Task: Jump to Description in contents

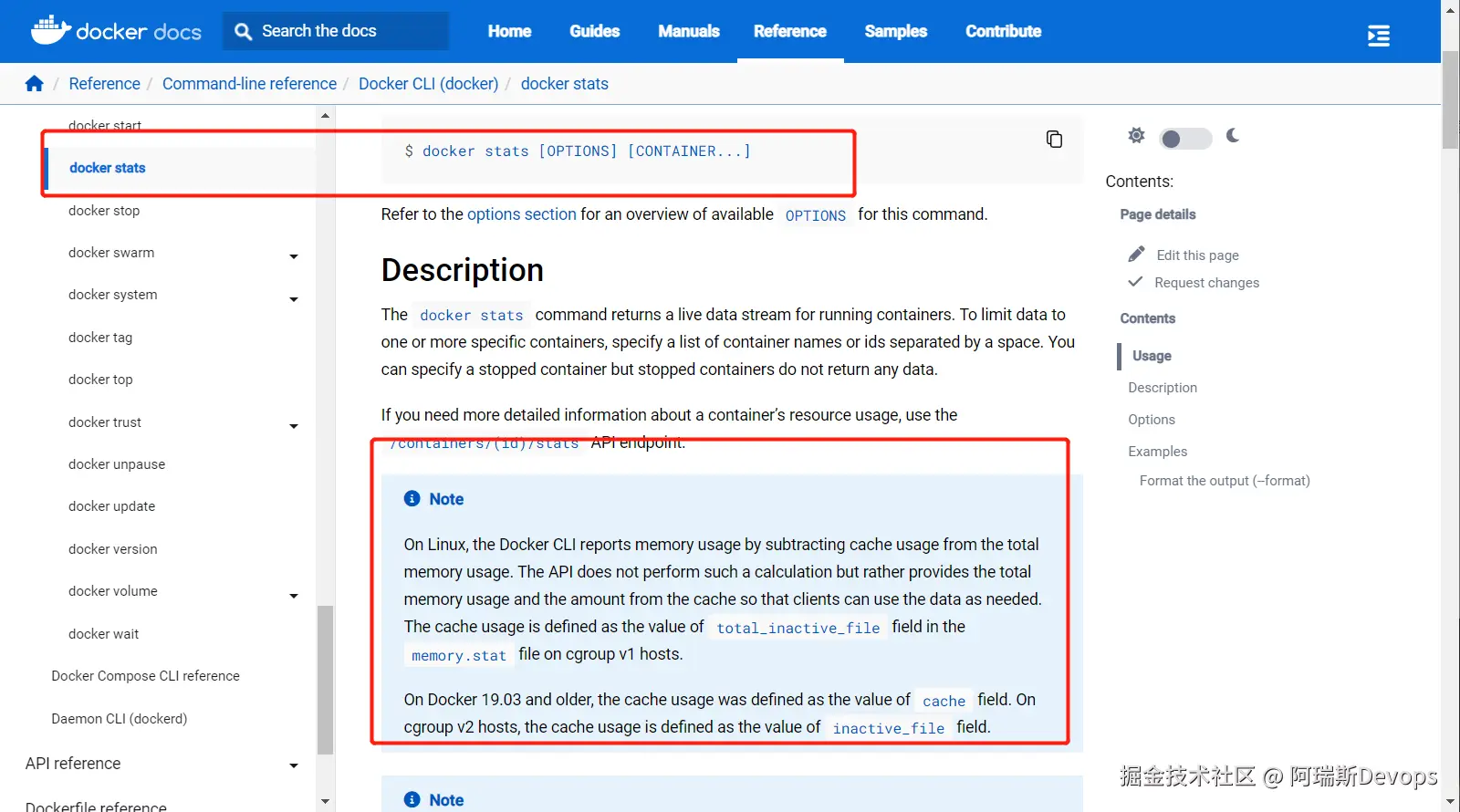Action: [x=1162, y=388]
